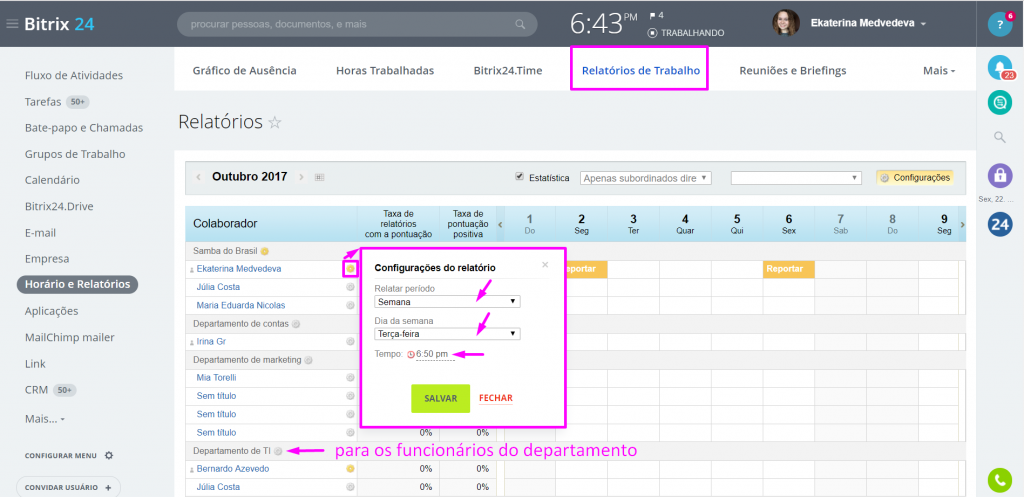
Task: Click the flag icon with 4 in header
Action: pos(652,15)
